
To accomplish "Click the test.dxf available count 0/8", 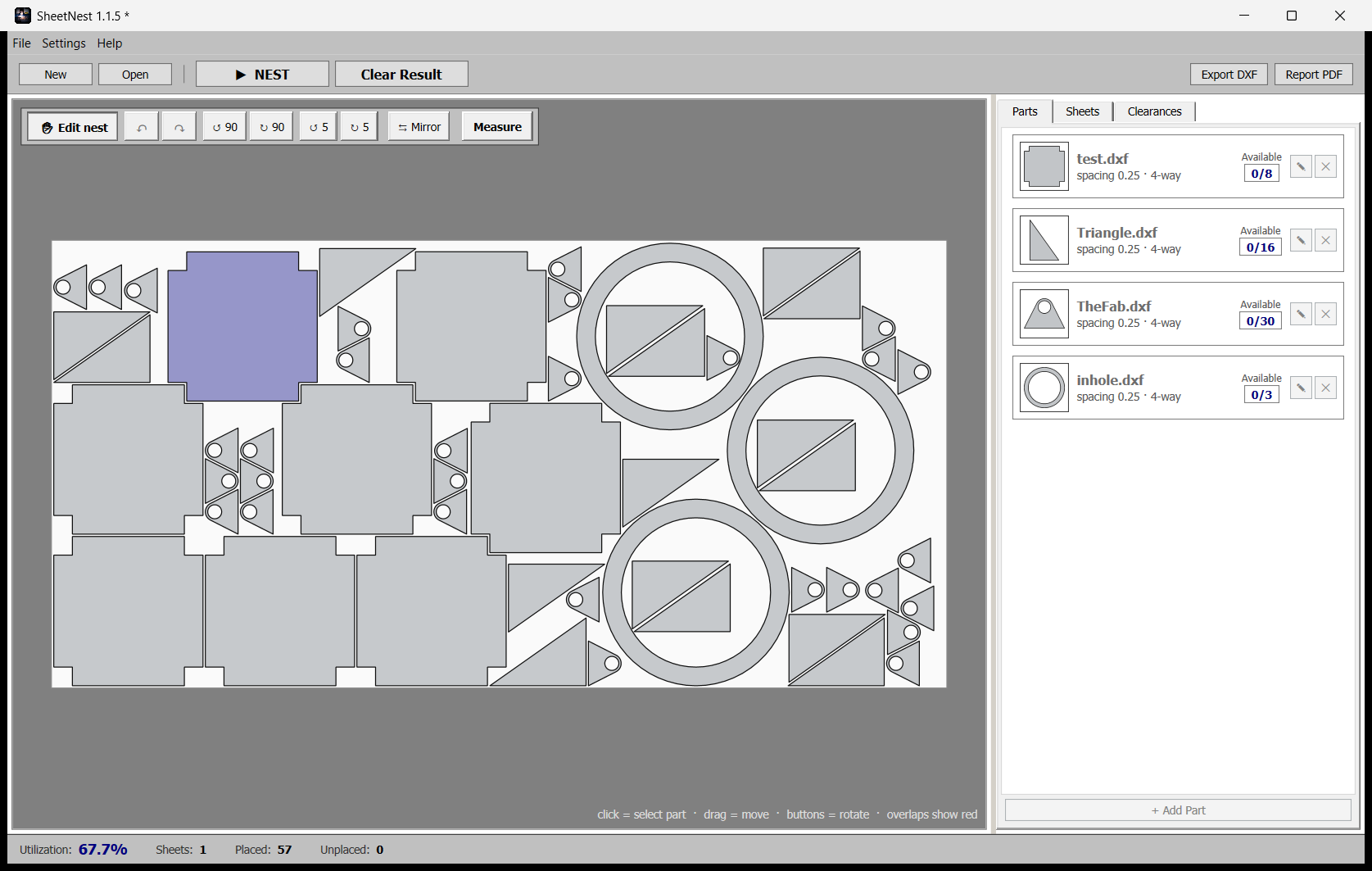I will point(1261,174).
